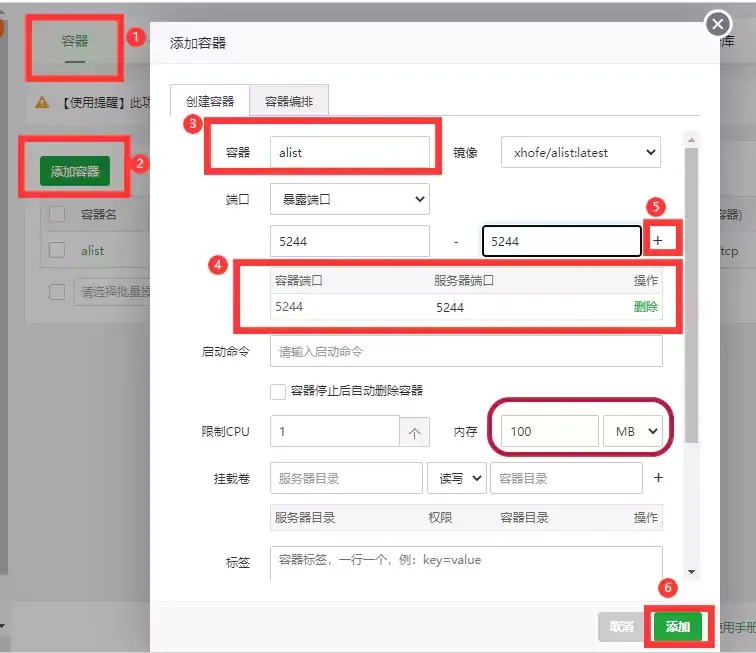Click the 标签 container labels text area
This screenshot has width=756, height=653.
[466, 563]
